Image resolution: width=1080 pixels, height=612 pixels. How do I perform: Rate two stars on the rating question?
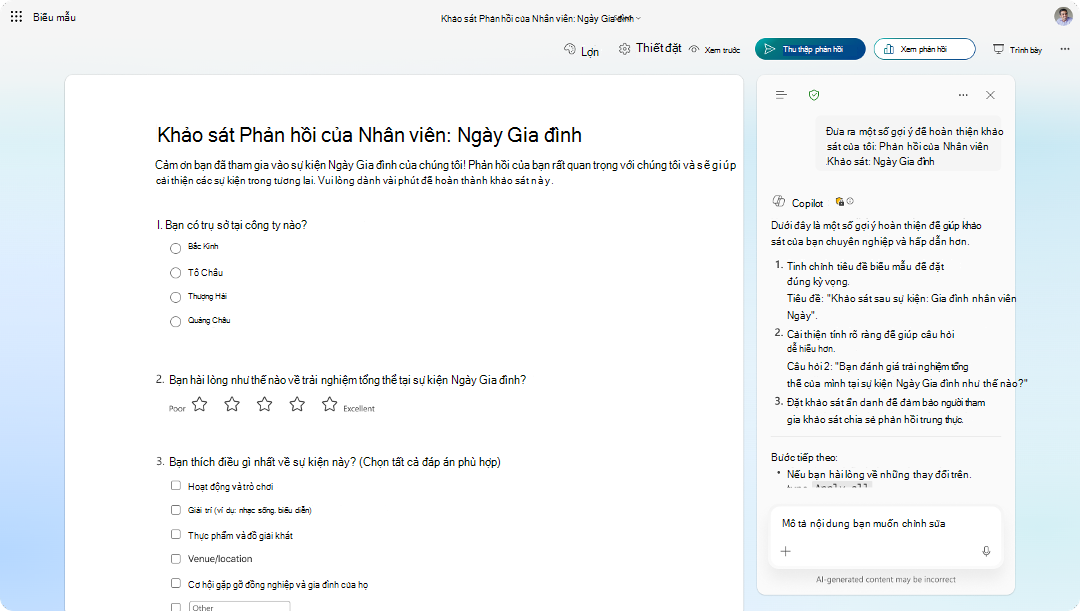pos(232,404)
